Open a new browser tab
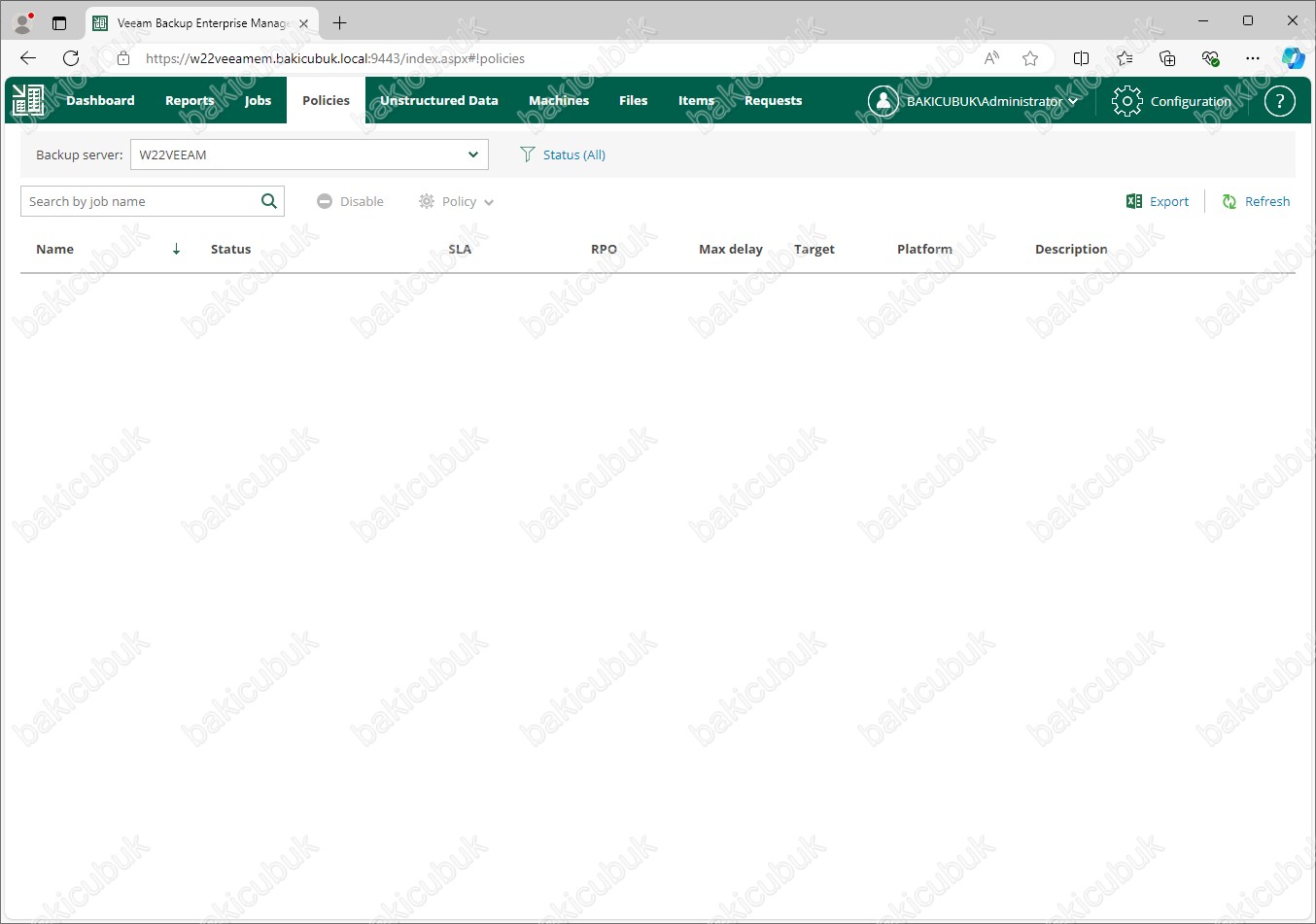The image size is (1316, 924). [339, 22]
